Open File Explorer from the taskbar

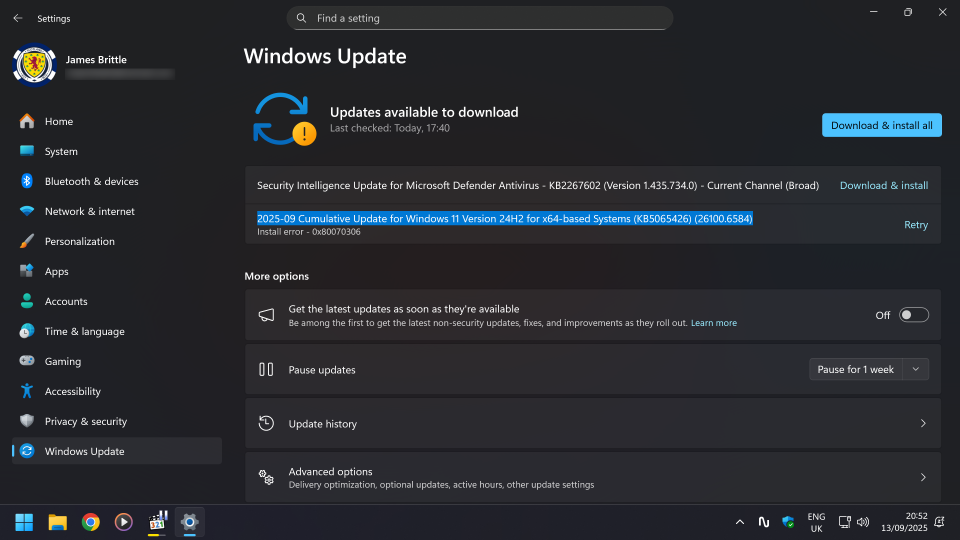click(58, 522)
